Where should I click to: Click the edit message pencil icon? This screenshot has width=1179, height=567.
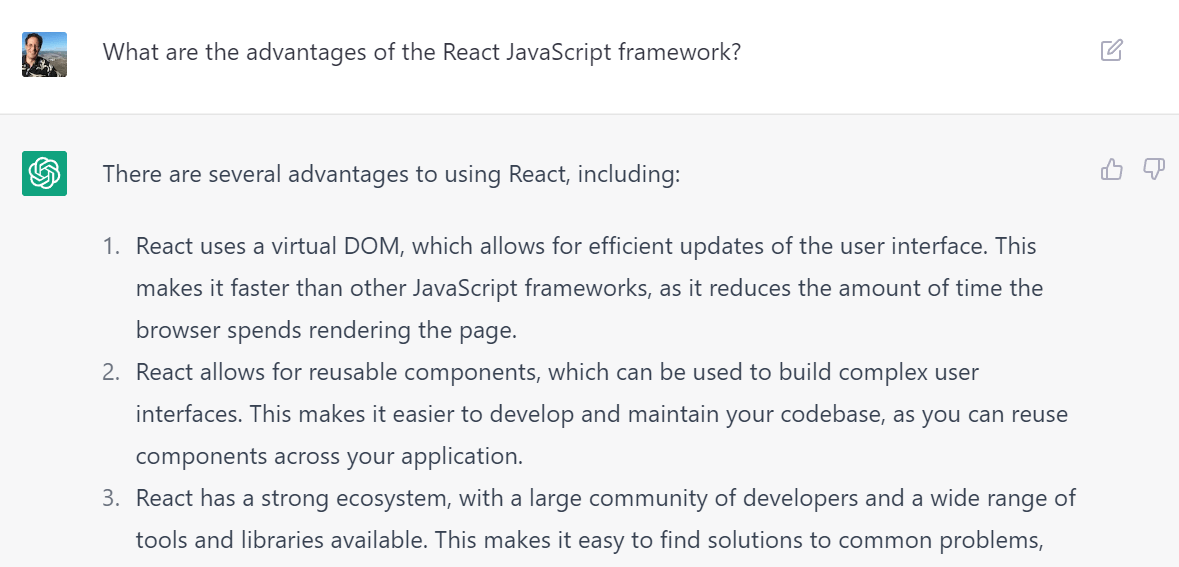[x=1111, y=50]
